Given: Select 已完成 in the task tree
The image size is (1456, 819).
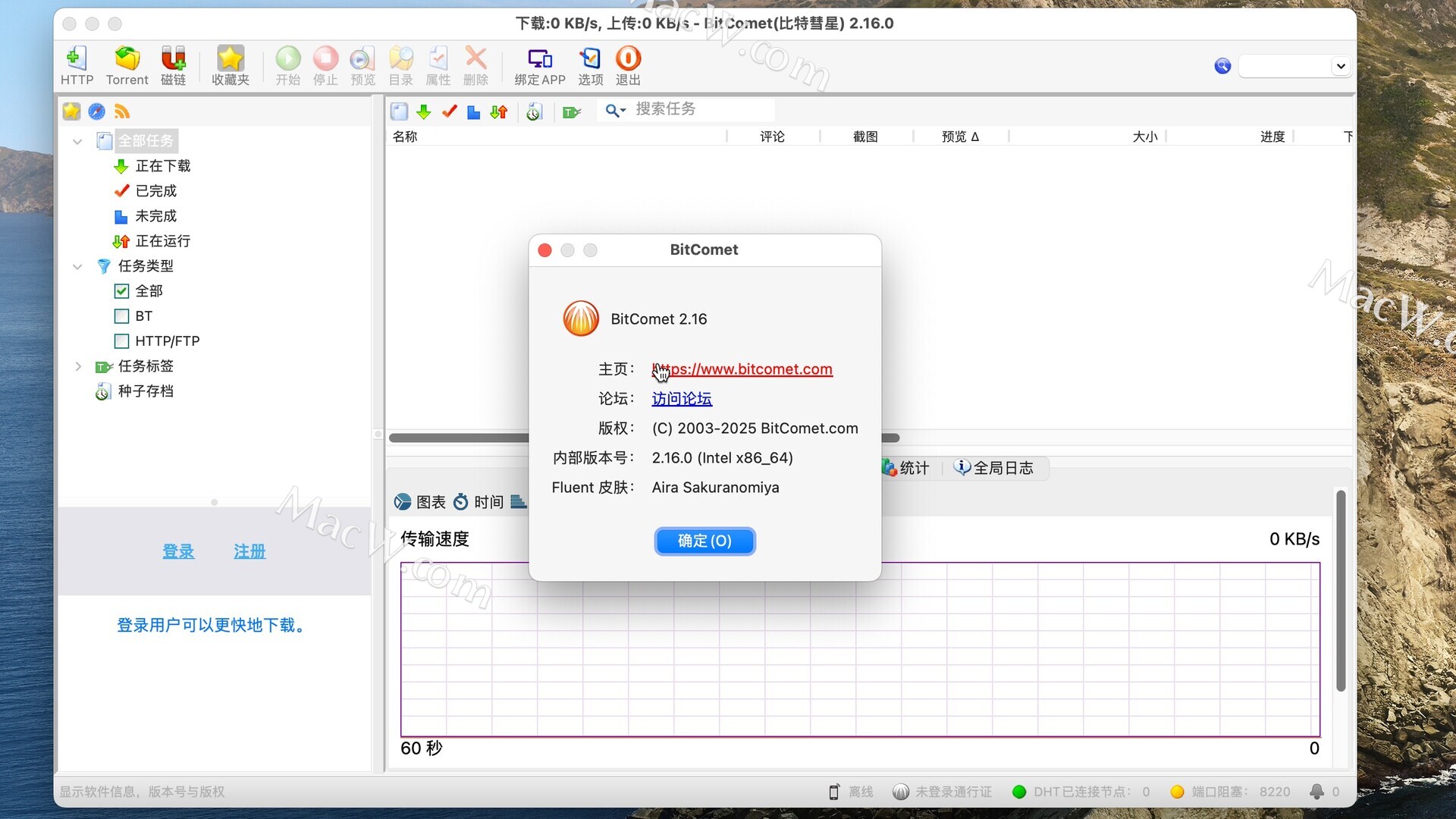Looking at the screenshot, I should 145,191.
